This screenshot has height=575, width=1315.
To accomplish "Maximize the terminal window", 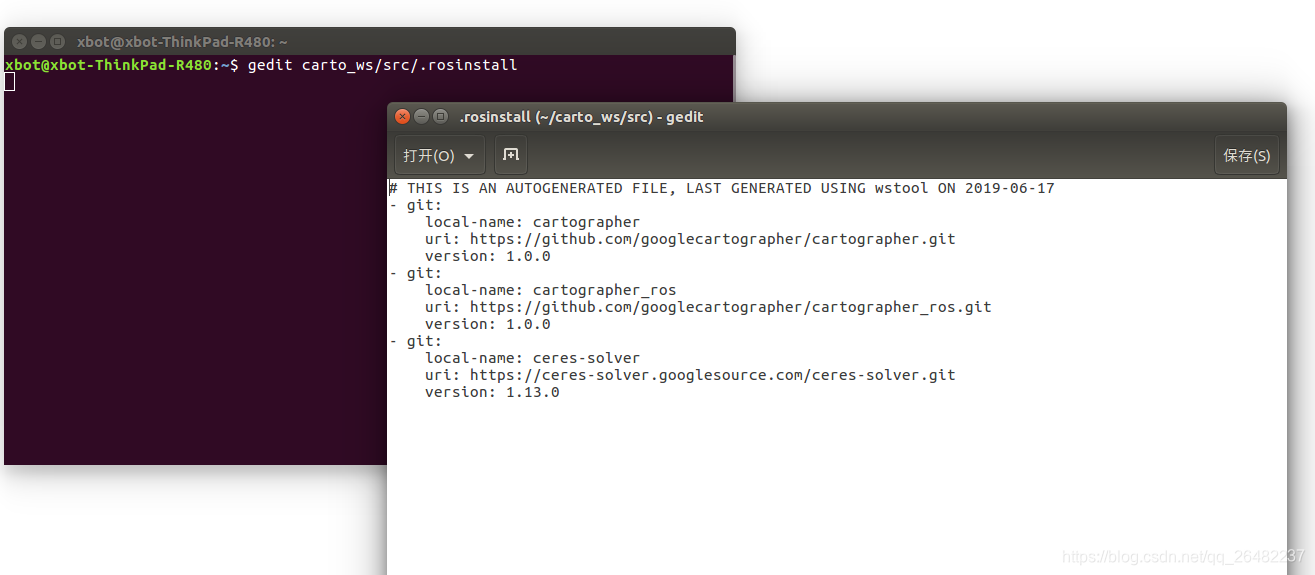I will (57, 42).
